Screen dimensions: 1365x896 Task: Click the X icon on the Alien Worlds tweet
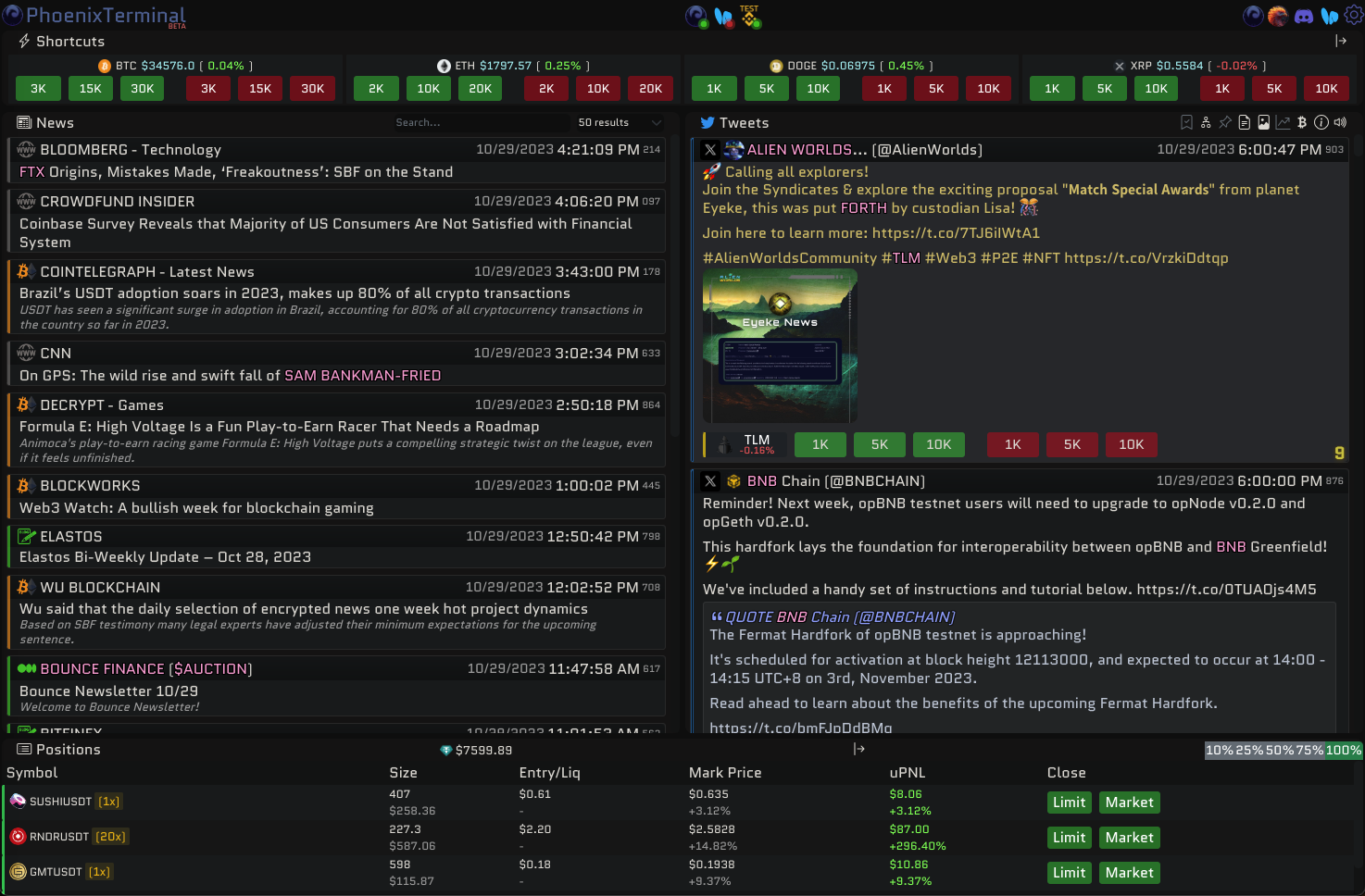[710, 149]
